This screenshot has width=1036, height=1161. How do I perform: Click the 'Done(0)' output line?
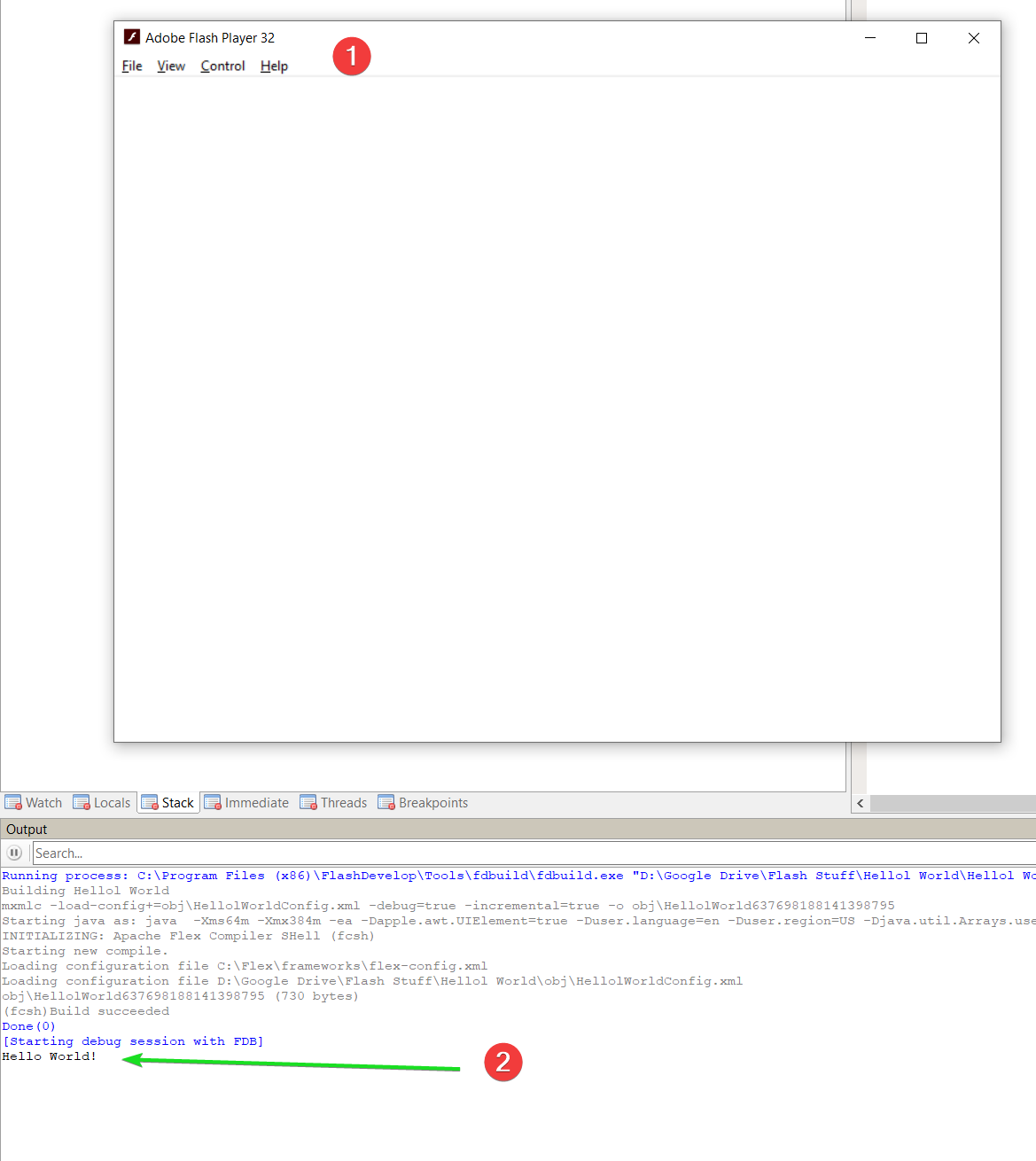pos(28,1026)
